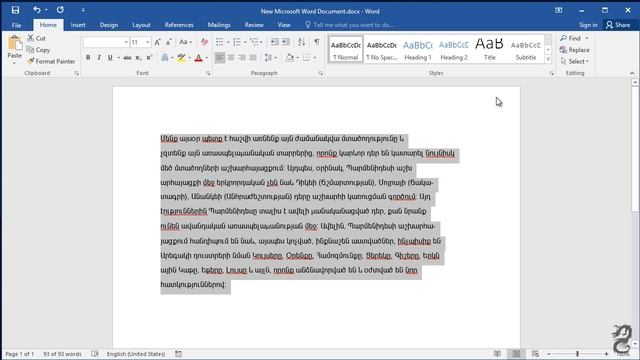The image size is (640, 360).
Task: Cut the selected text
Action: pos(36,38)
